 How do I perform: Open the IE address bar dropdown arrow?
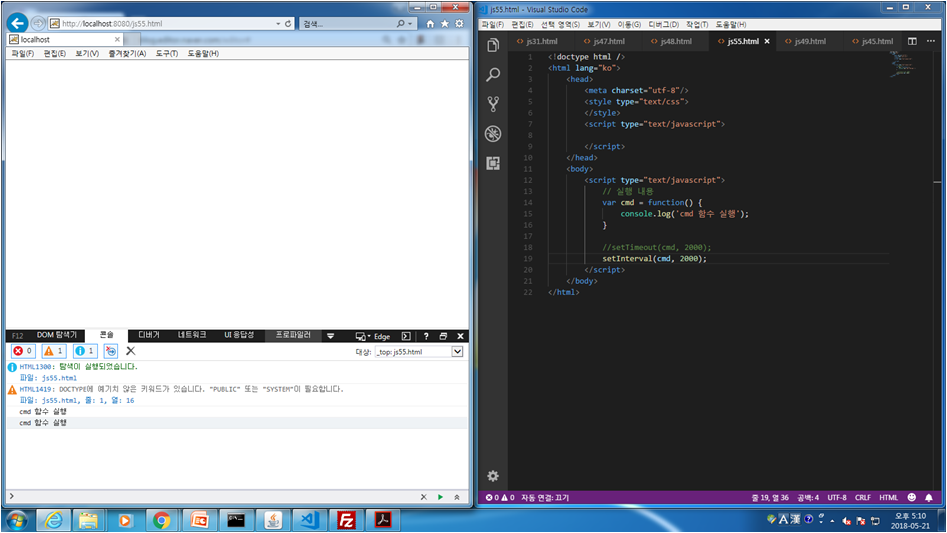[278, 24]
